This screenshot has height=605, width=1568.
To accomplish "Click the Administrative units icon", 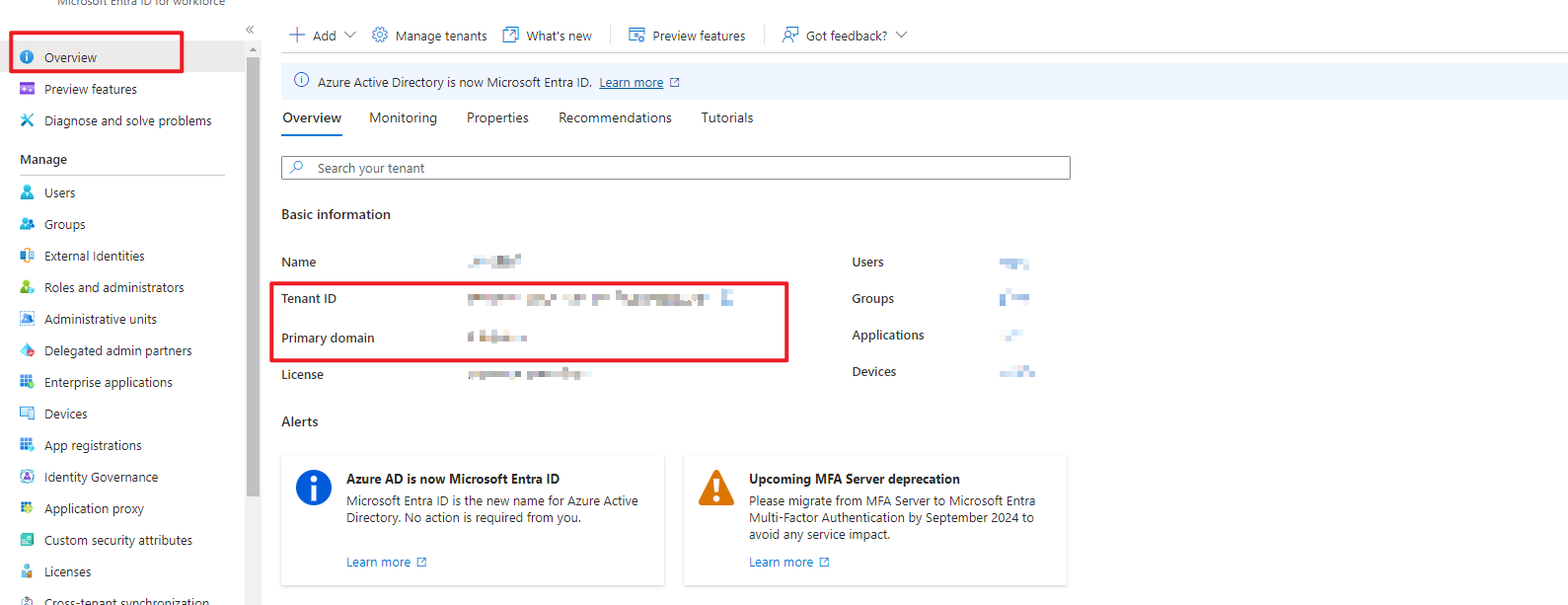I will click(27, 319).
